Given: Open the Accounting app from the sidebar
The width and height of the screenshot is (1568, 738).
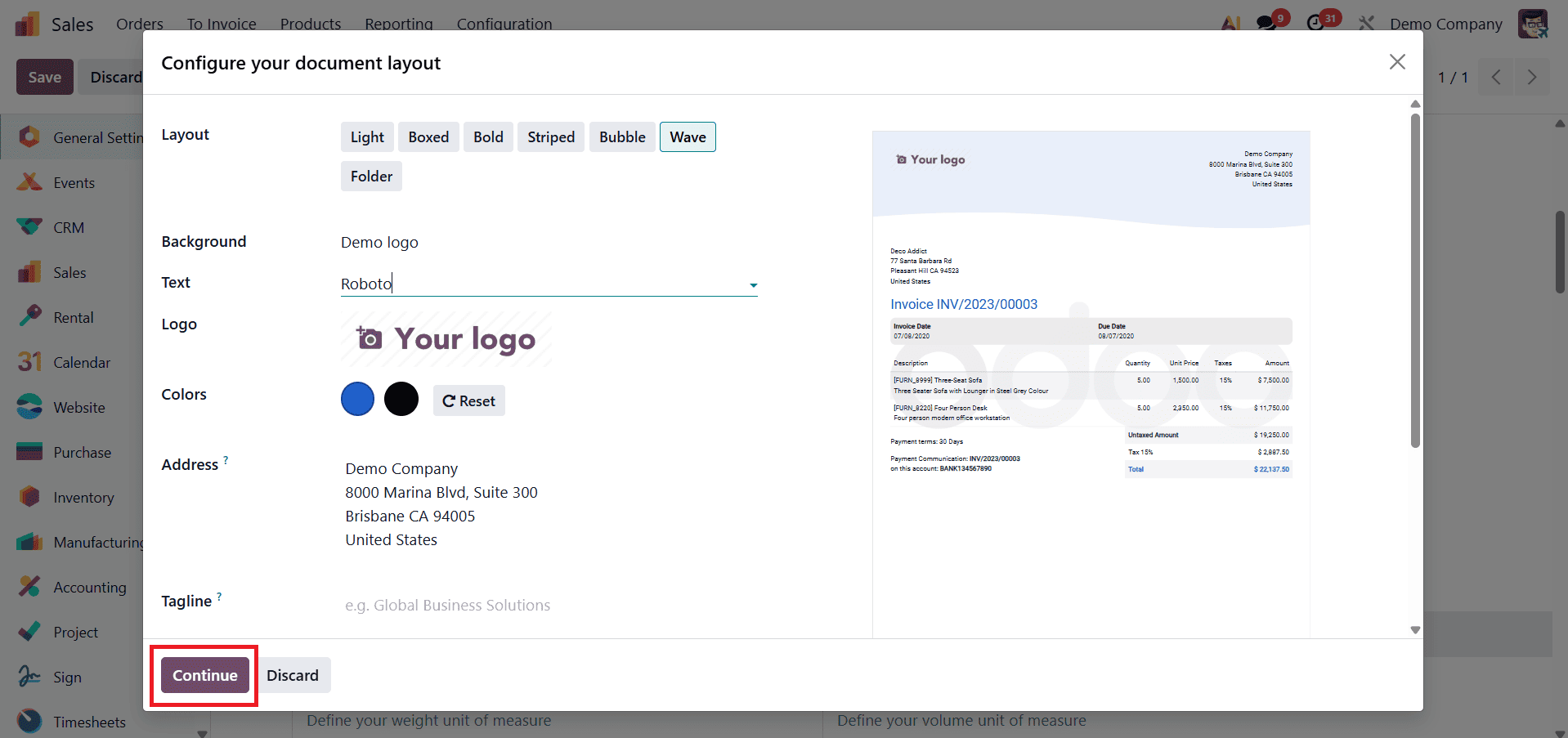Looking at the screenshot, I should click(89, 587).
